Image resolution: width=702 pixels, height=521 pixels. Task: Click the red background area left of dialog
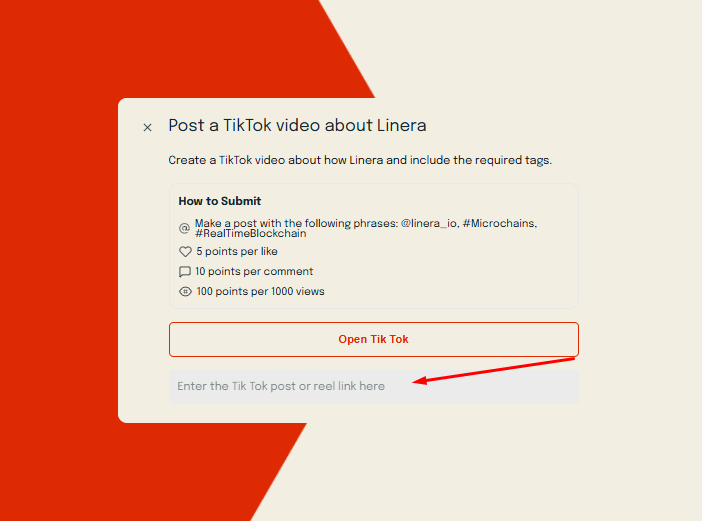click(58, 260)
